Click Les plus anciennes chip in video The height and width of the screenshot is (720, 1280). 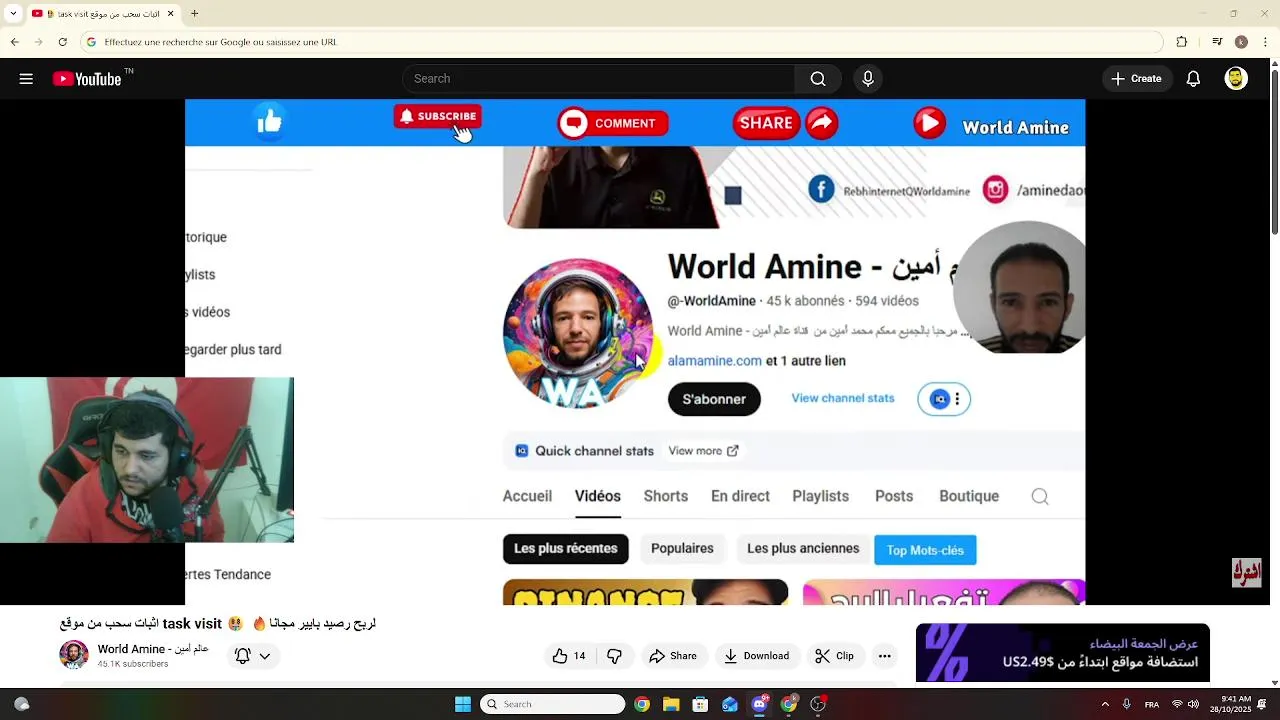point(803,549)
